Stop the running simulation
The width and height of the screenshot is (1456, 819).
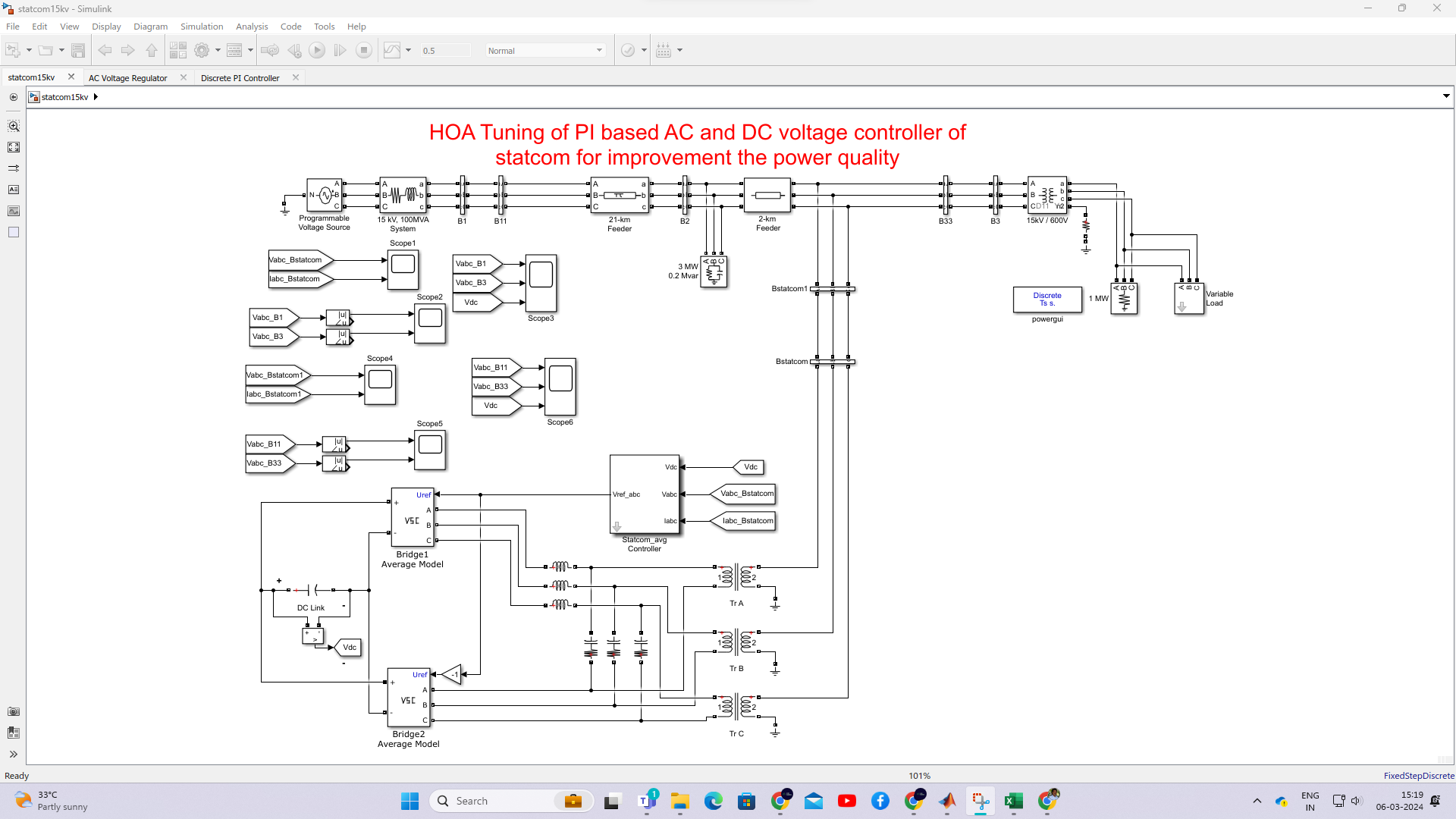click(x=364, y=50)
